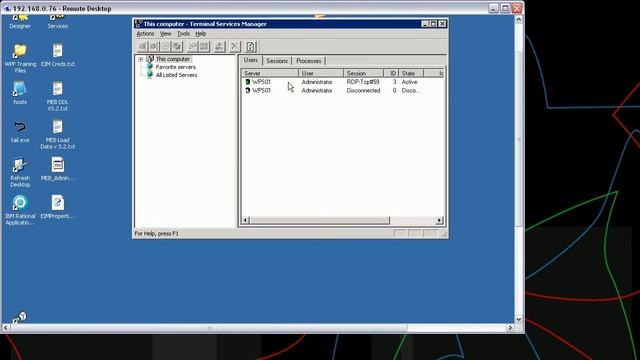Switch to the Sessions tab

click(277, 61)
